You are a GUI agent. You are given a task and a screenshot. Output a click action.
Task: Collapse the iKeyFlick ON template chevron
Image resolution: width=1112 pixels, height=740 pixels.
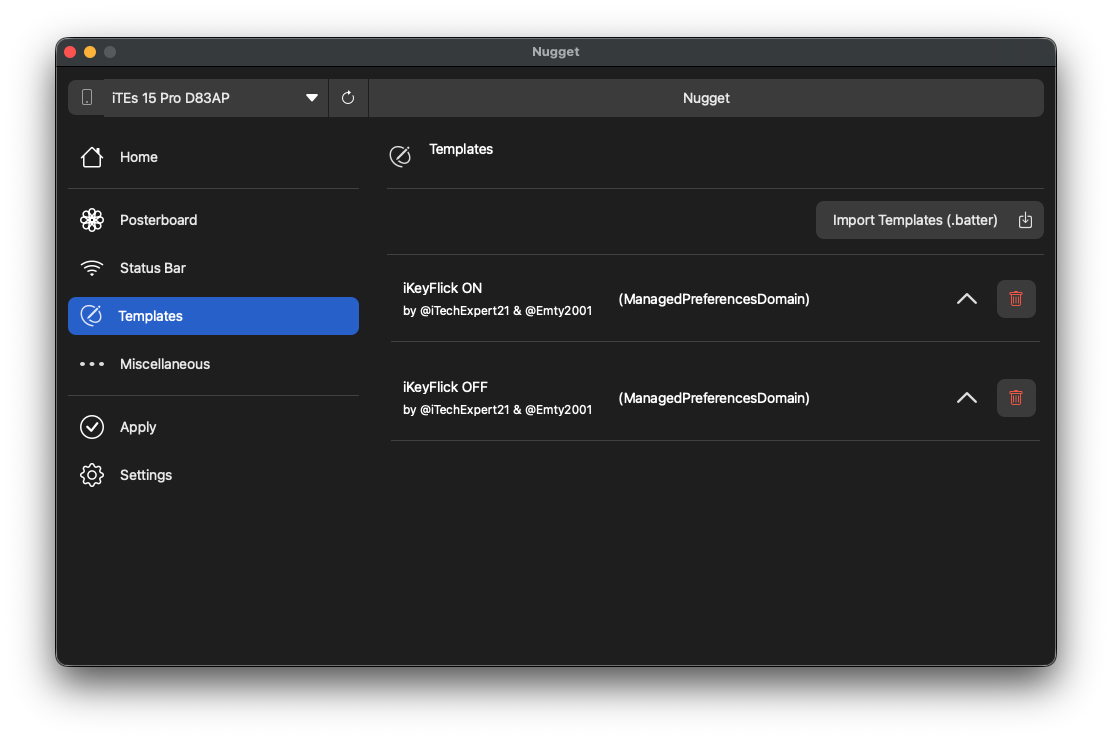pos(966,299)
